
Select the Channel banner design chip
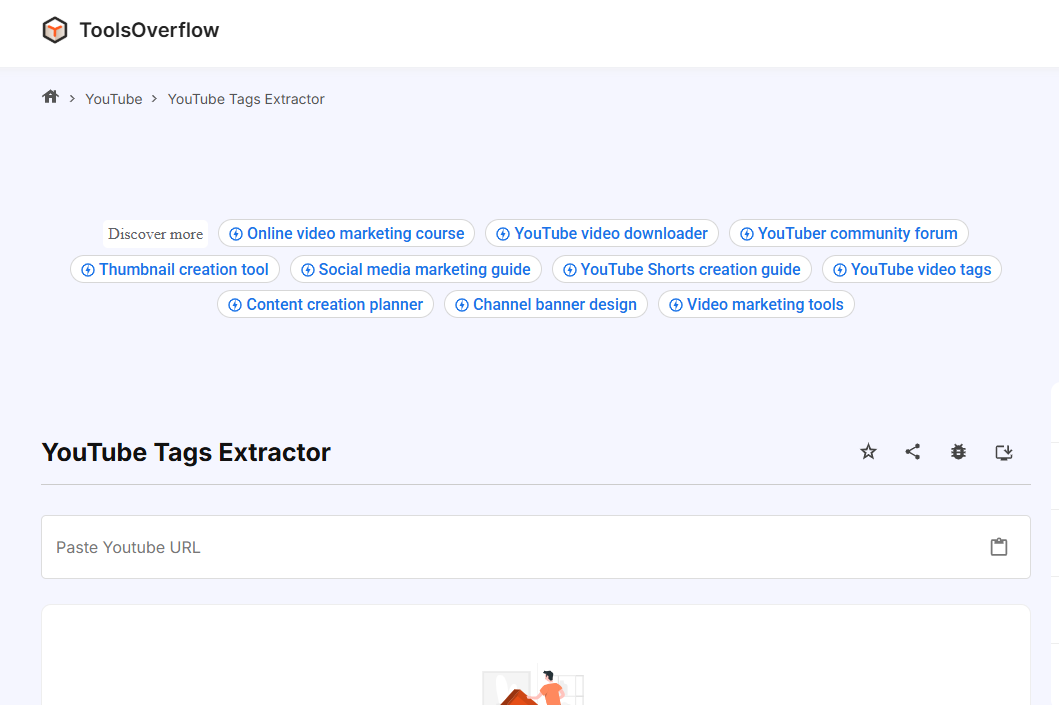(545, 304)
